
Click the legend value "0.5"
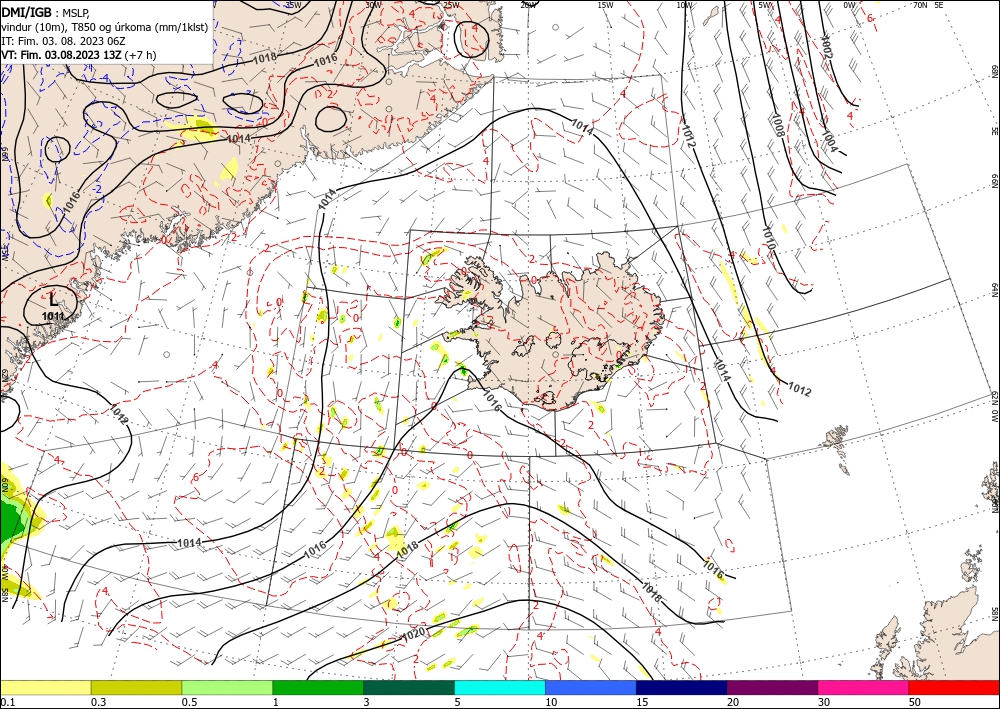189,702
